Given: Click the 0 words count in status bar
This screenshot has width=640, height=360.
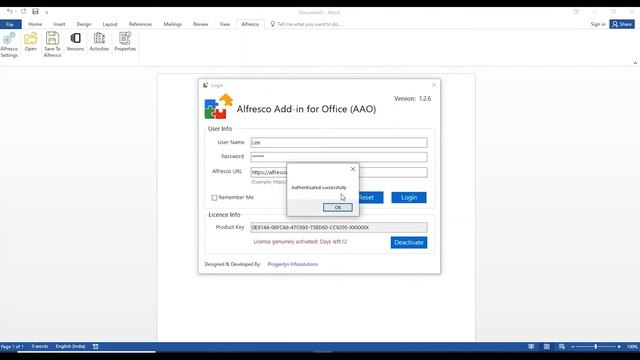Looking at the screenshot, I should coord(40,347).
